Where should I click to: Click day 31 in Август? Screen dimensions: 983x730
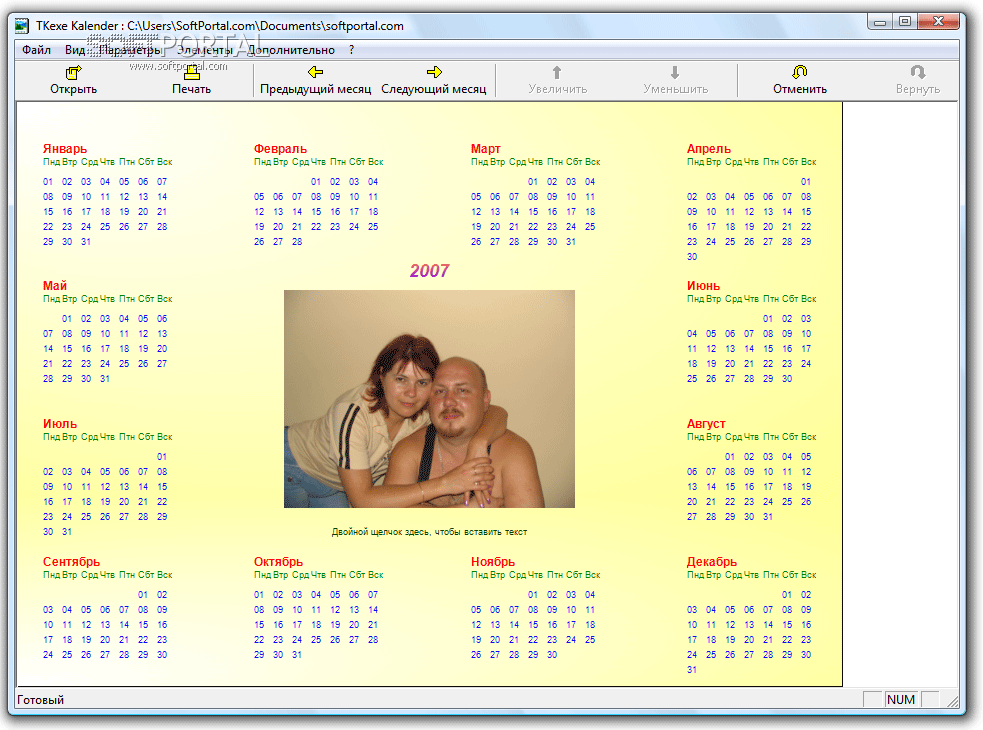click(768, 517)
